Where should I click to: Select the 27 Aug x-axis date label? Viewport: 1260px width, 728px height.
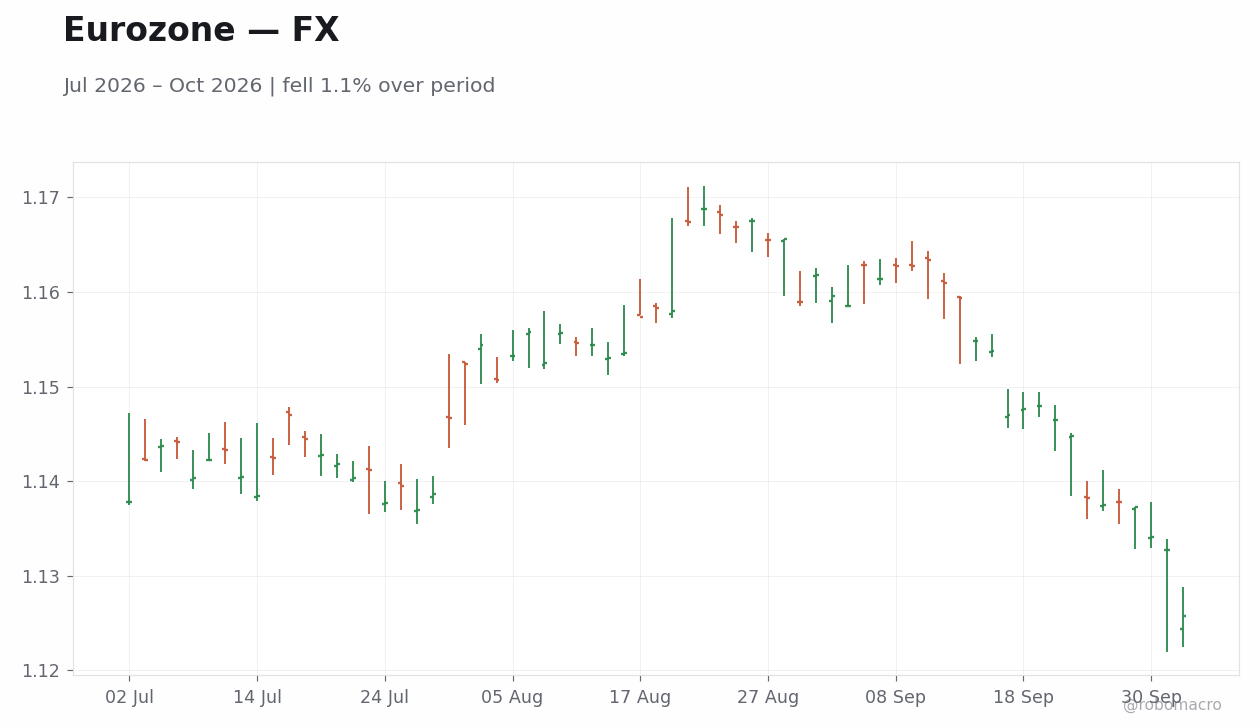[x=768, y=698]
